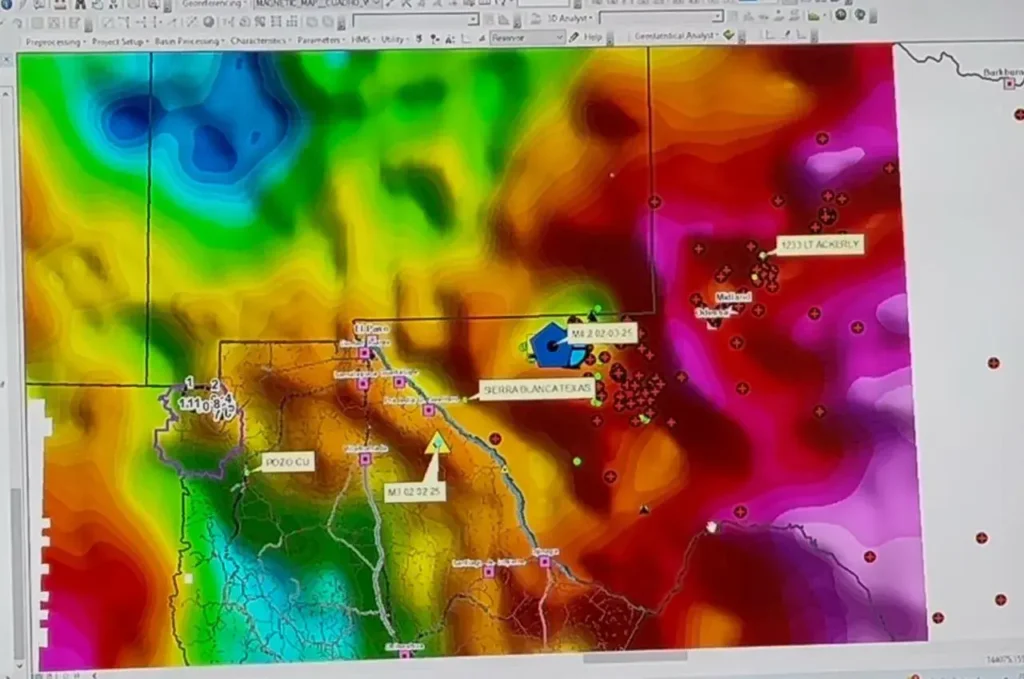Open the Basin Processing menu

click(x=188, y=41)
